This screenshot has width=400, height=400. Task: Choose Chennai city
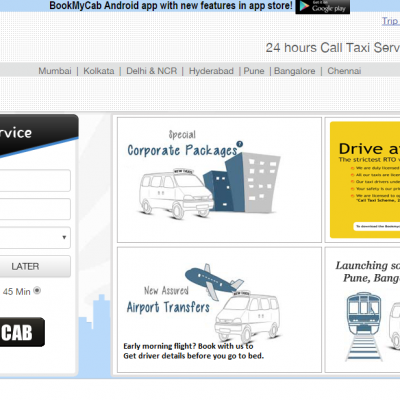tap(344, 71)
